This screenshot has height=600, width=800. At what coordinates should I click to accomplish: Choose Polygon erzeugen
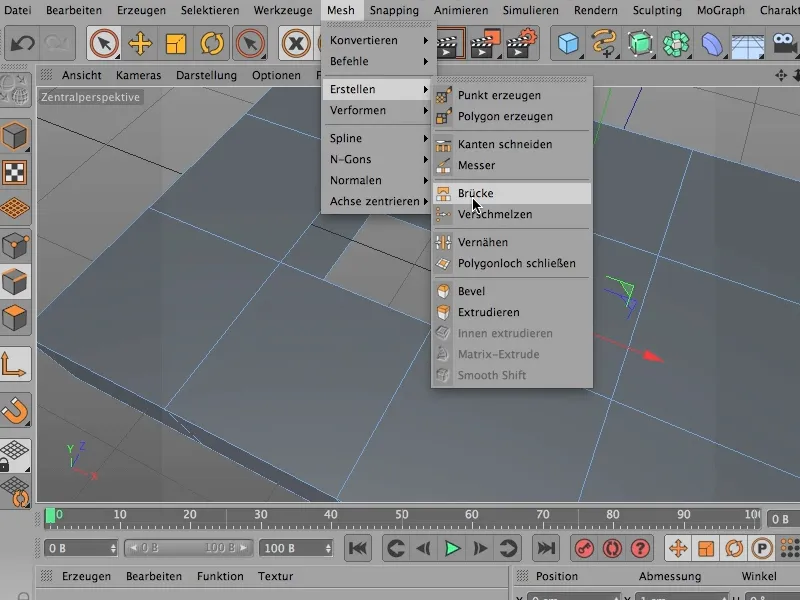(512, 116)
